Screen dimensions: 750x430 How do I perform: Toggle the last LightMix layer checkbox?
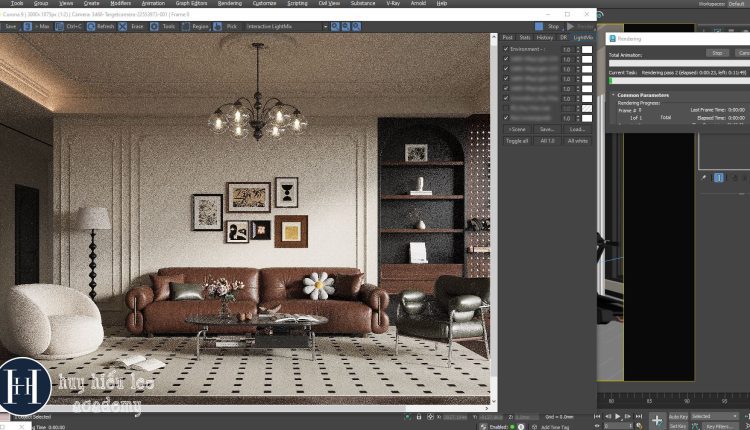click(506, 118)
